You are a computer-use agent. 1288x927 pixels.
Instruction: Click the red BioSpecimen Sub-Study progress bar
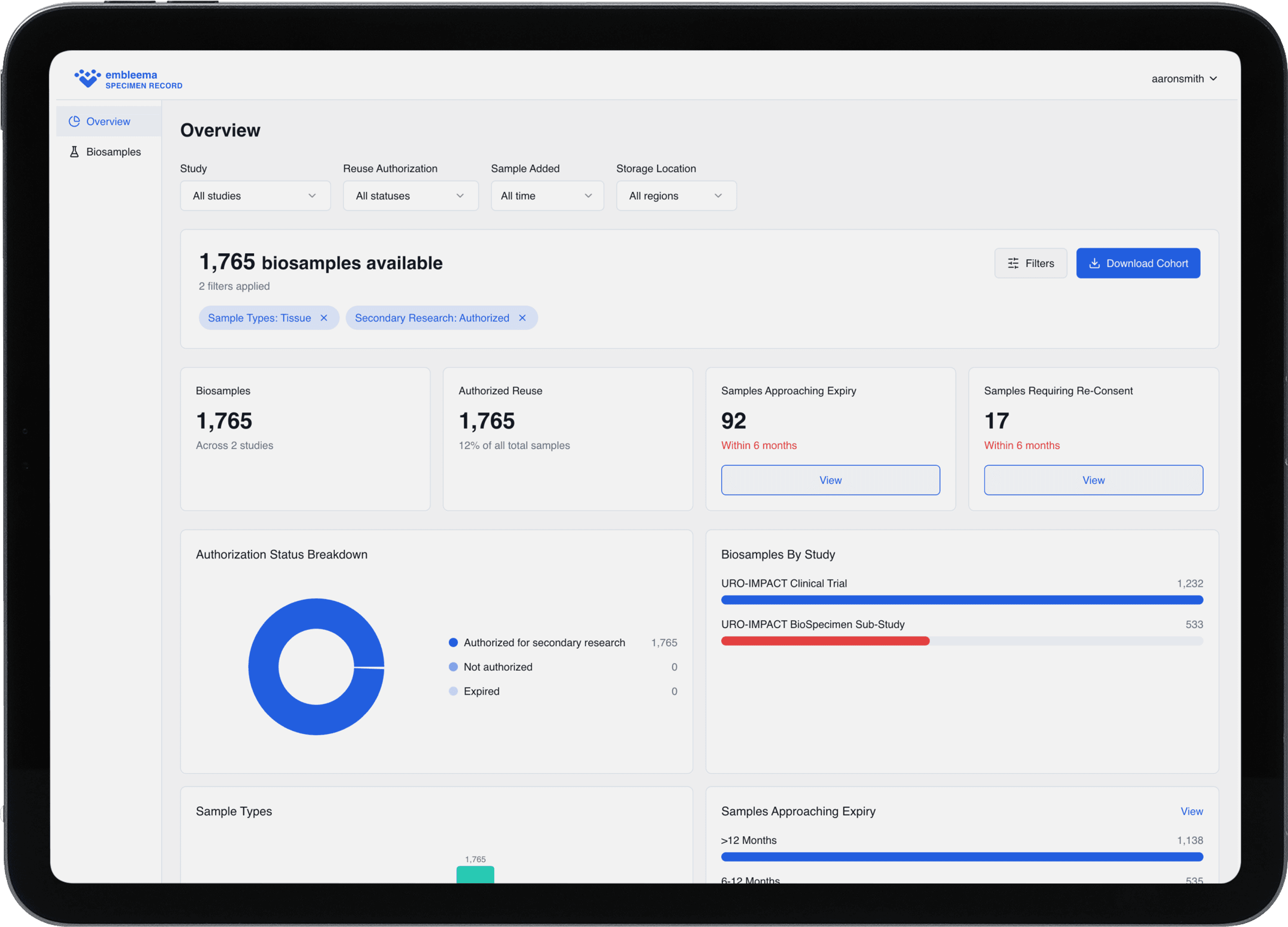coord(825,641)
